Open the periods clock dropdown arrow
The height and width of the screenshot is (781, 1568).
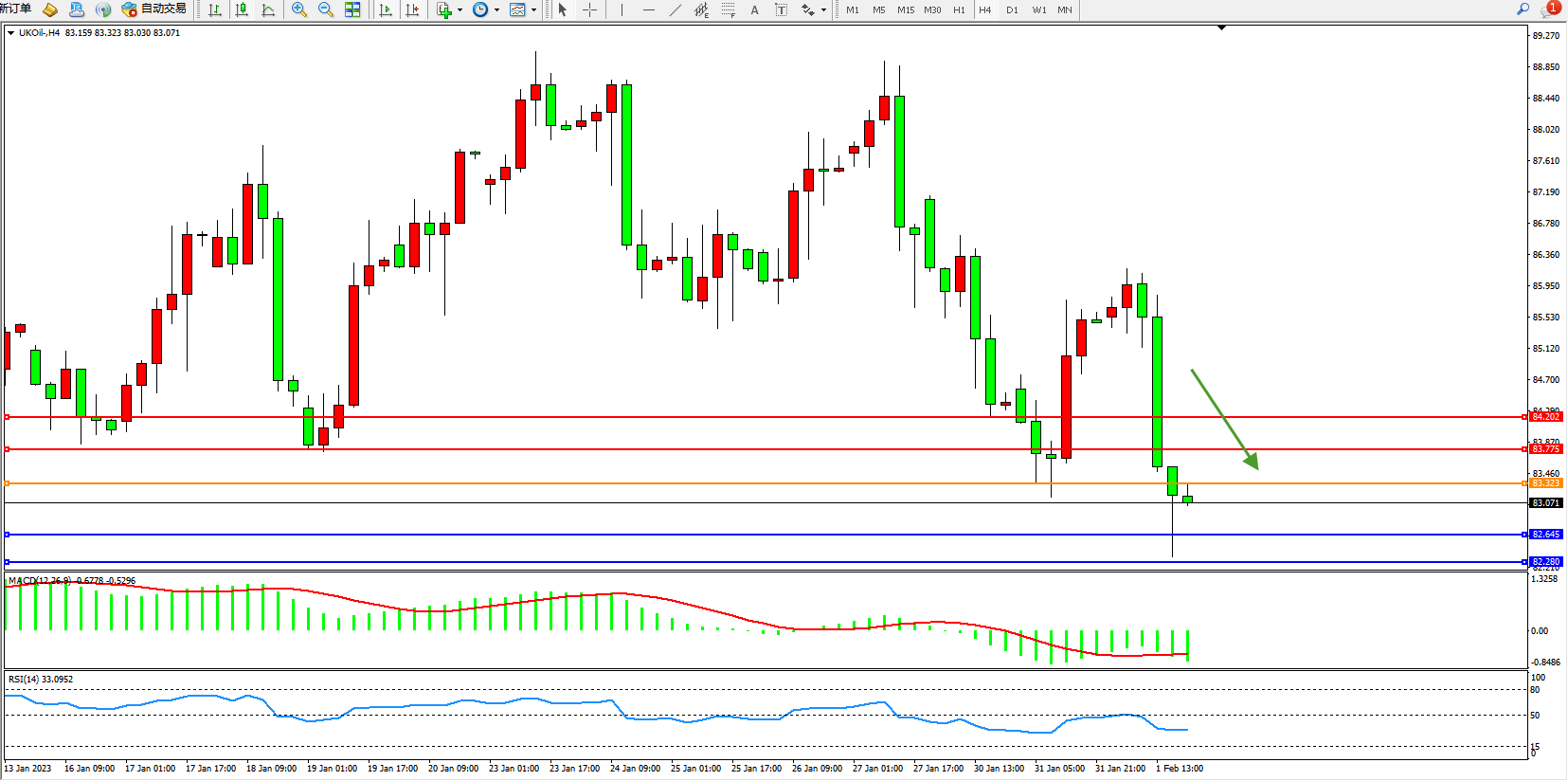click(496, 10)
